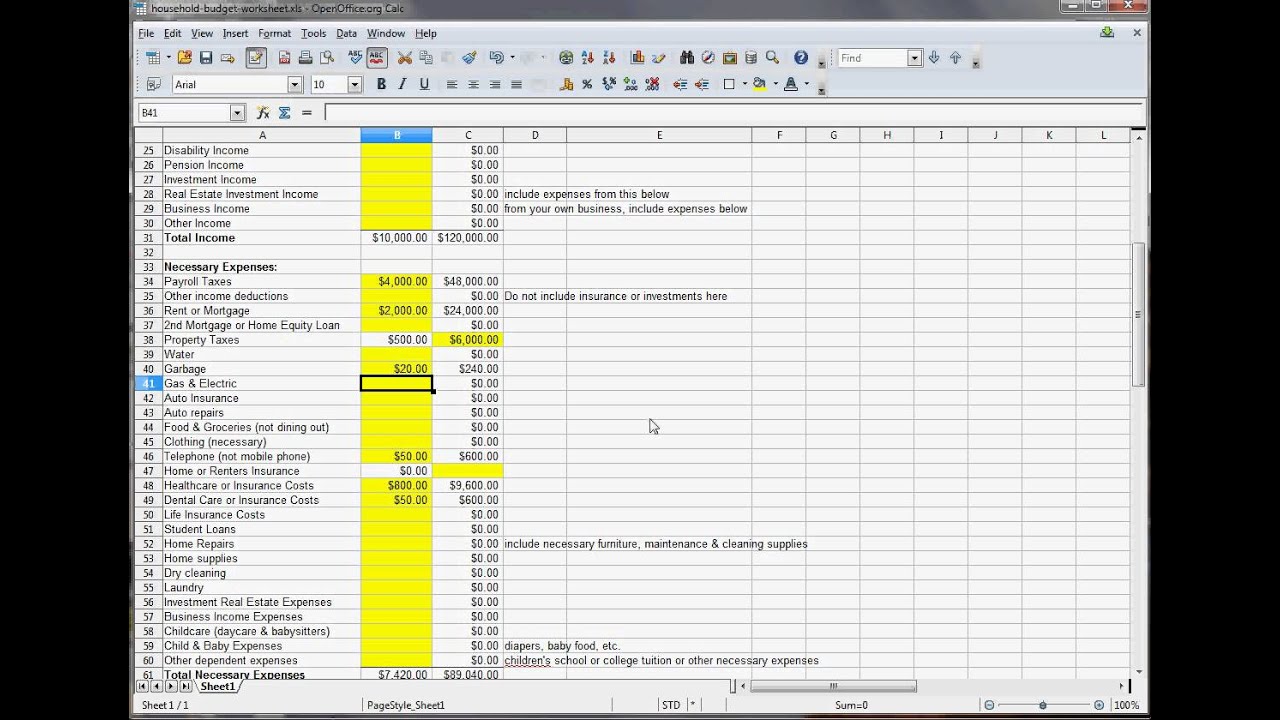Run the Spelling check icon
This screenshot has height=720, width=1280.
point(355,58)
